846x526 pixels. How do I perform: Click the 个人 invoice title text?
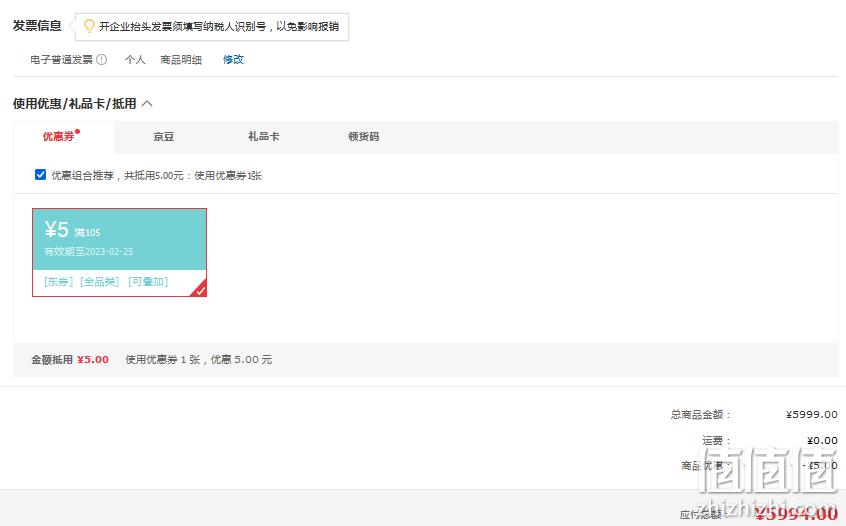click(135, 59)
